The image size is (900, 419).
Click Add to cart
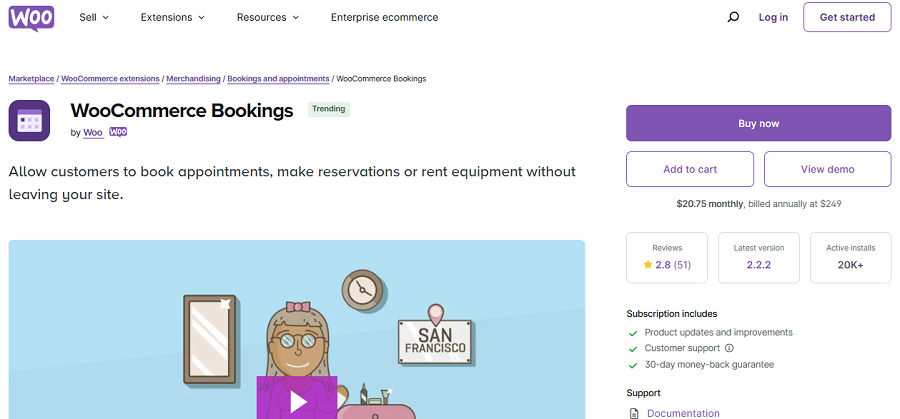[x=690, y=169]
